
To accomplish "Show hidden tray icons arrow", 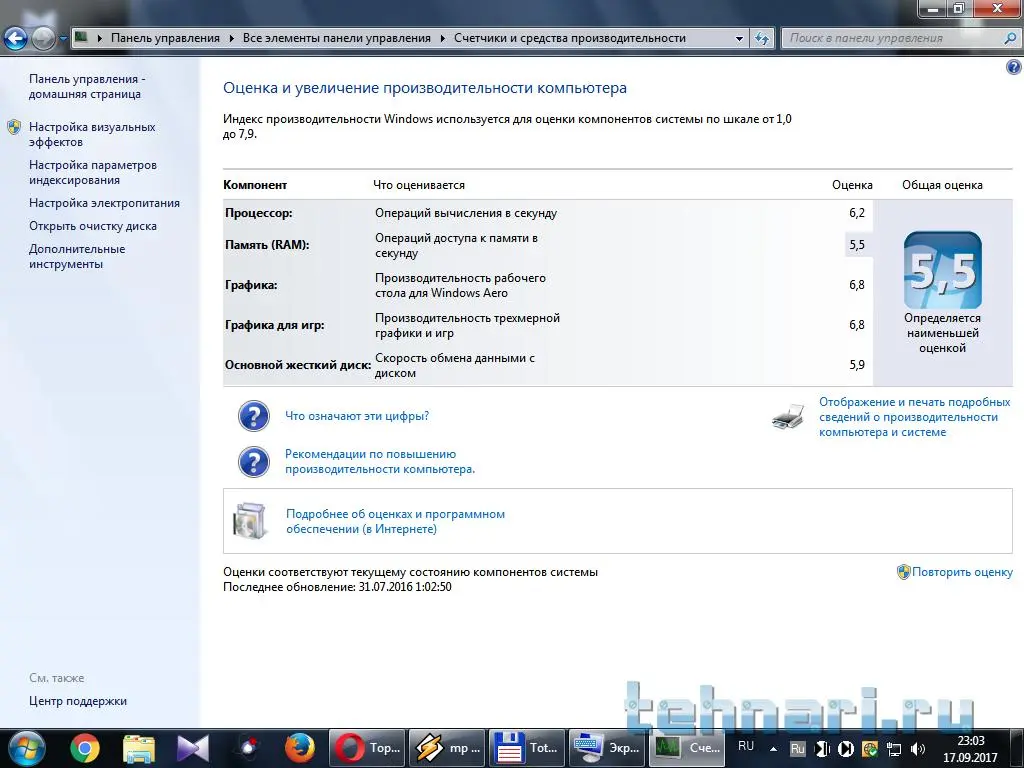I will [773, 749].
